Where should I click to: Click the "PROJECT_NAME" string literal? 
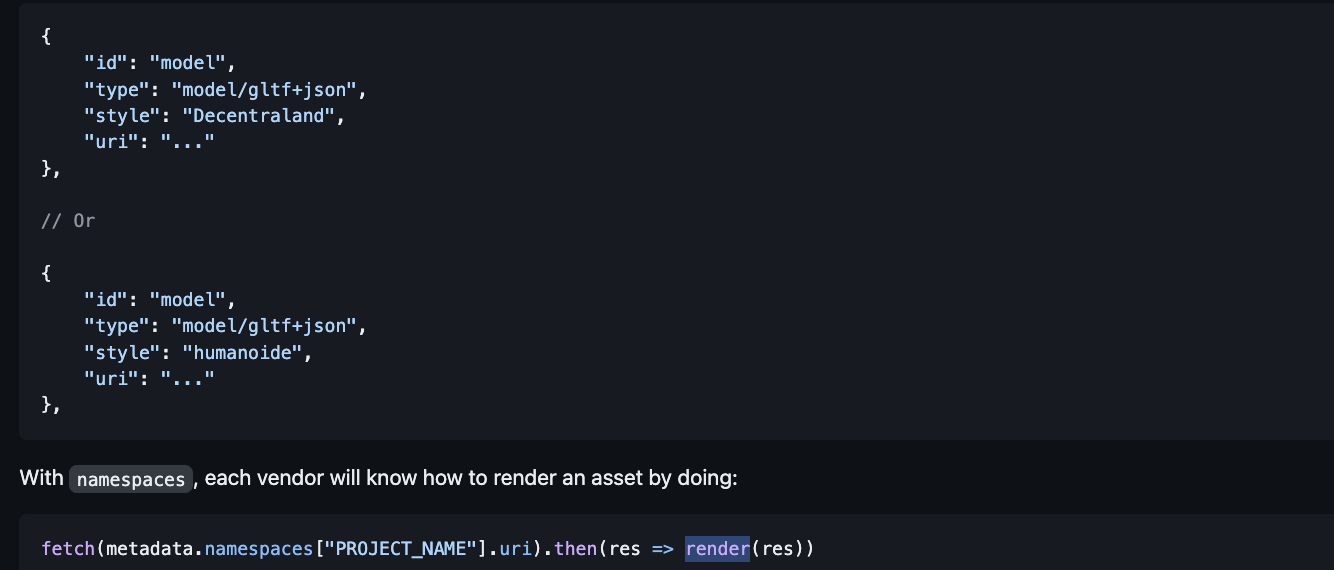400,548
